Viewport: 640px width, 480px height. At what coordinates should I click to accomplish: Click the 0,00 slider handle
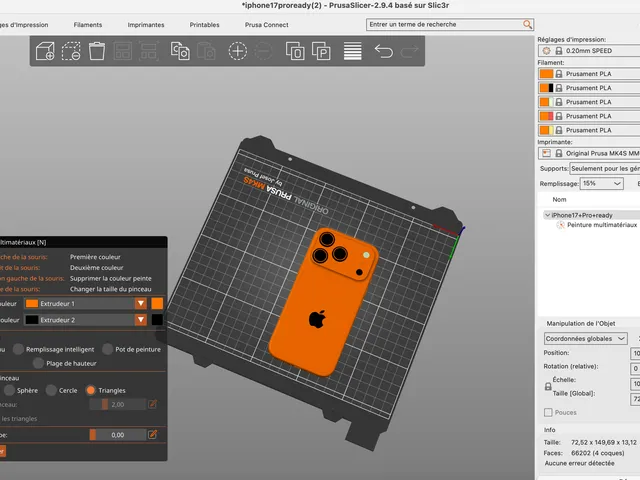pos(93,435)
